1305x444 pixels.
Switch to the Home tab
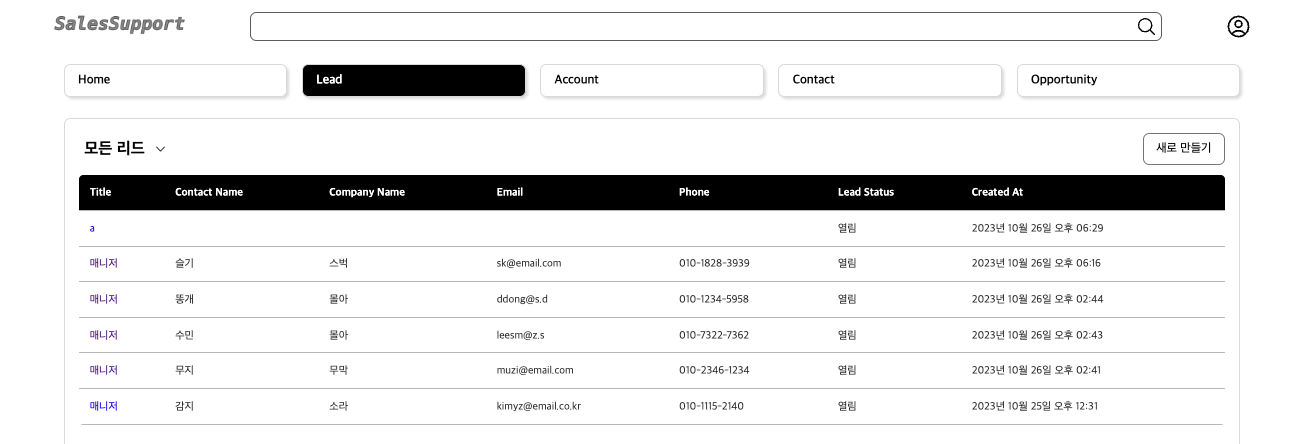click(x=176, y=80)
